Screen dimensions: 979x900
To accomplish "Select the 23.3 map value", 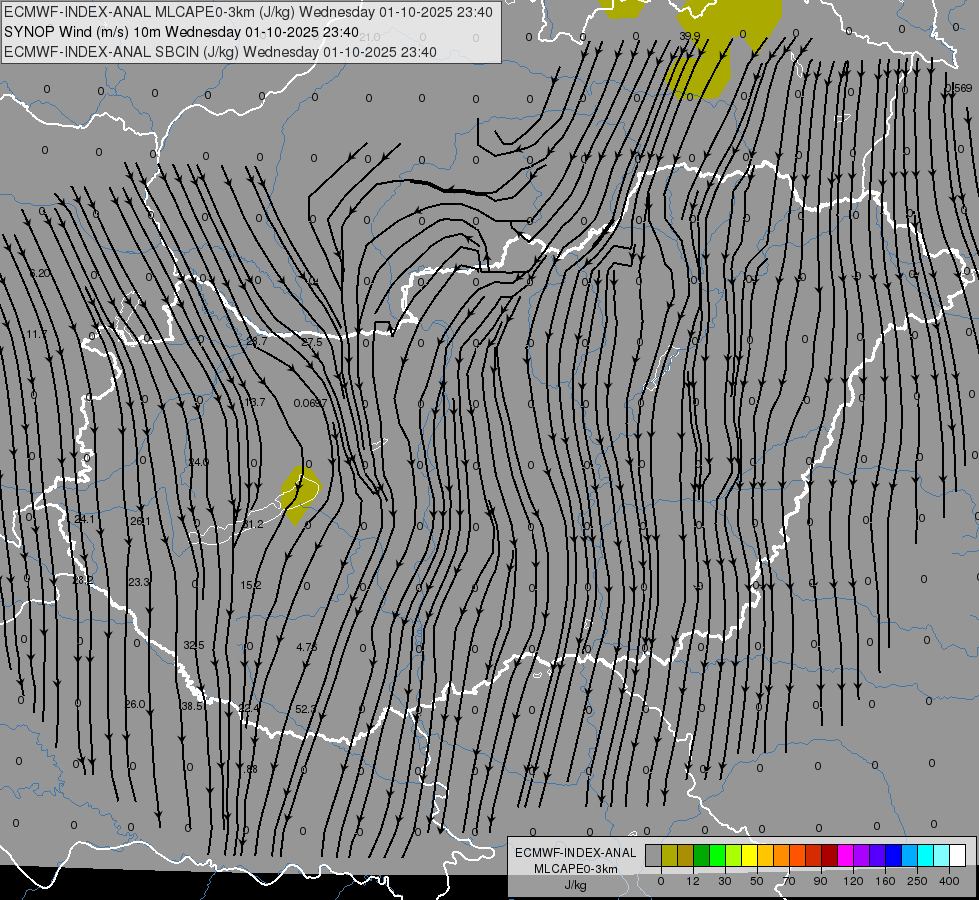I will click(139, 581).
